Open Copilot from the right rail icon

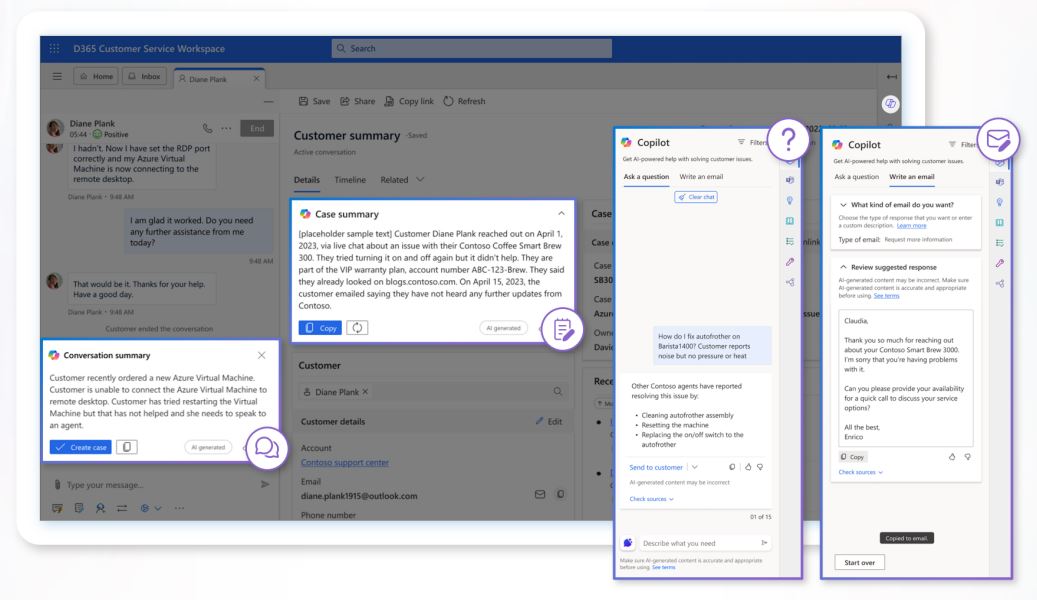pos(890,103)
